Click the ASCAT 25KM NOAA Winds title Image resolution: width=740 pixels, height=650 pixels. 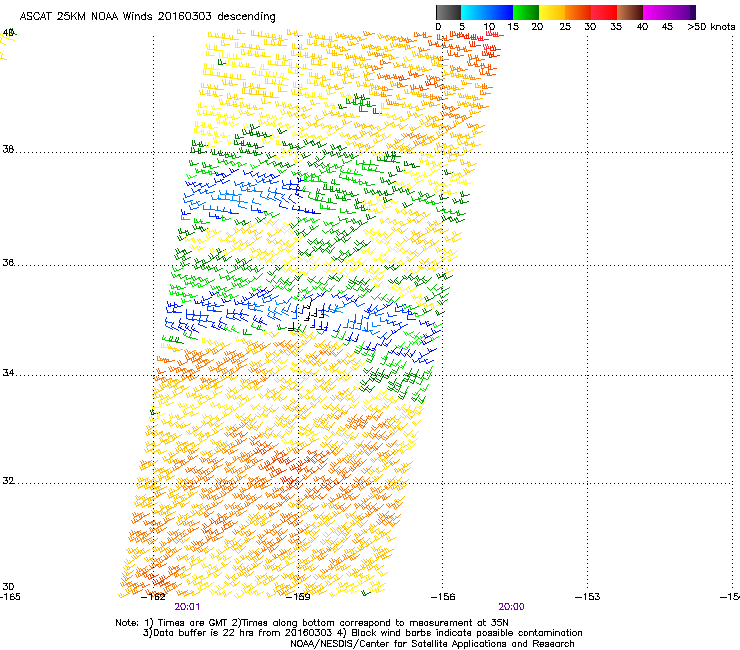[x=147, y=16]
